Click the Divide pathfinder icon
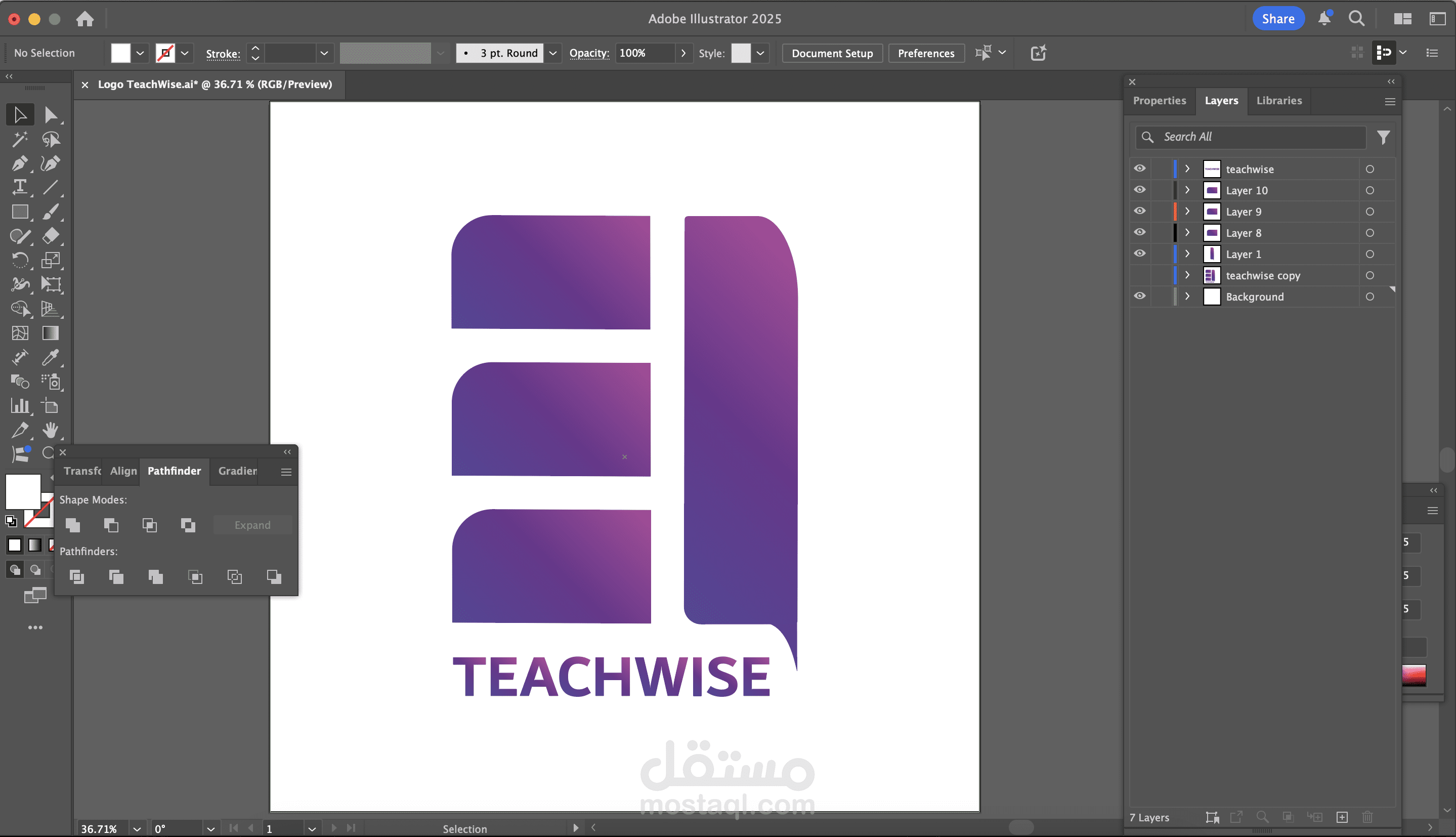 [x=76, y=576]
